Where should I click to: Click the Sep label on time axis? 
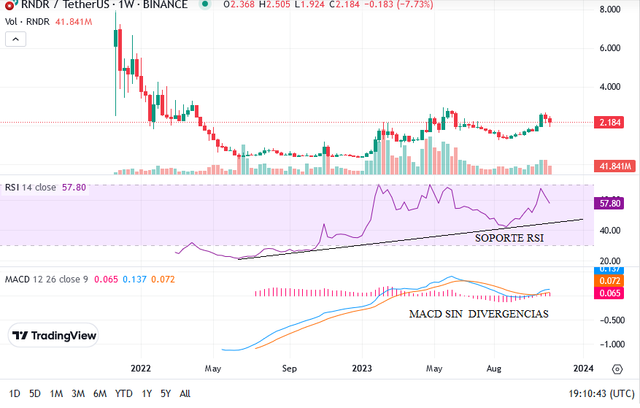(x=289, y=368)
